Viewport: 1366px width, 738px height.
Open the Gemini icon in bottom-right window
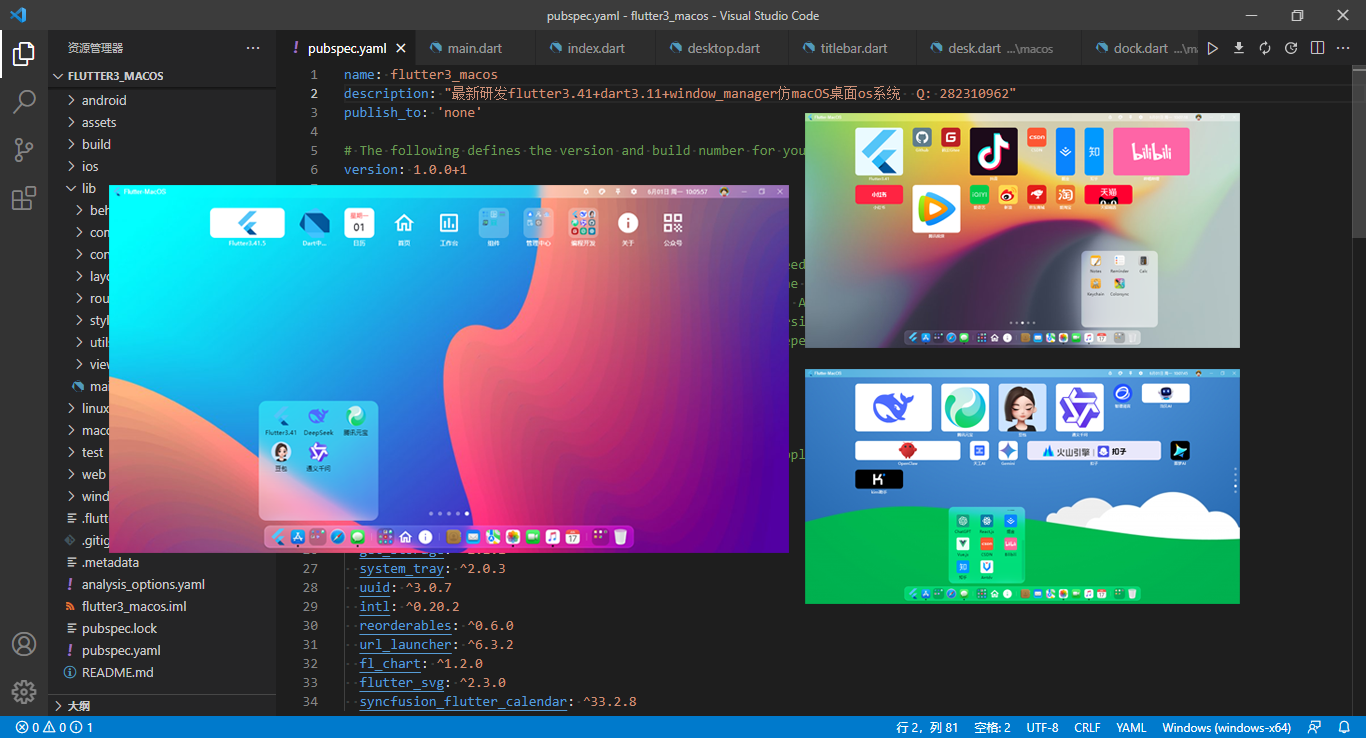1007,451
